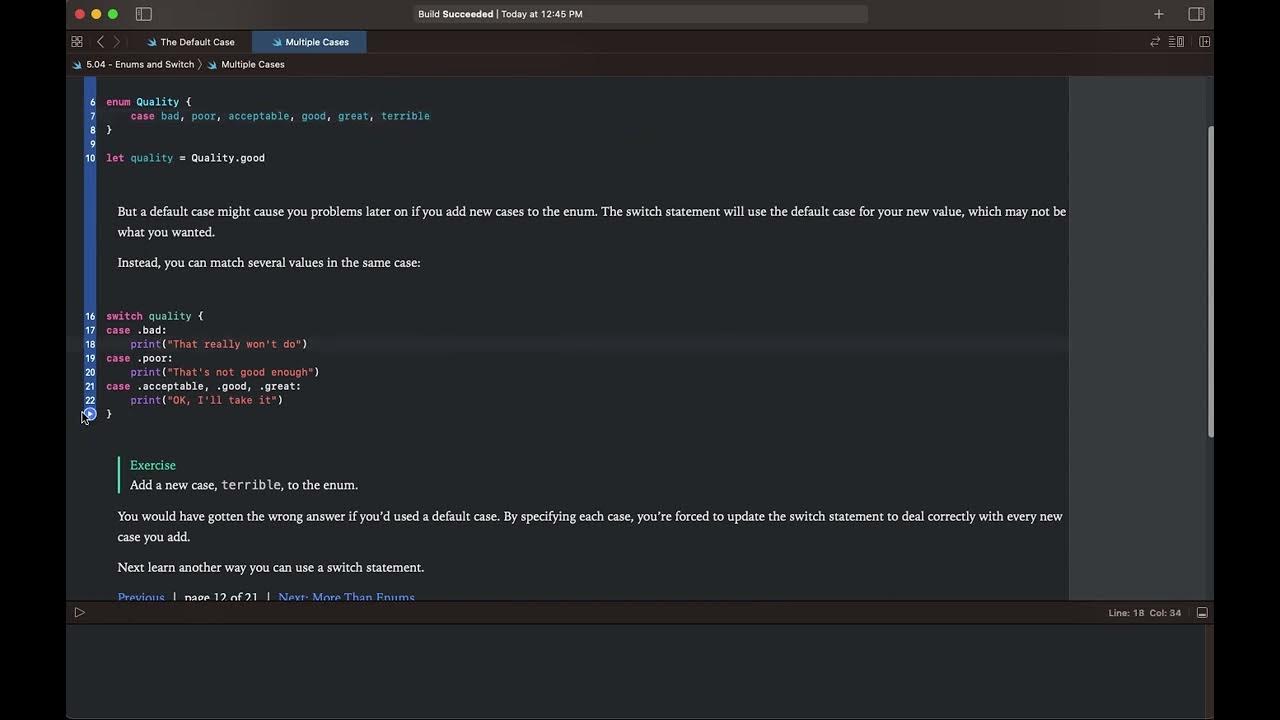Click the plus Library button
Image resolution: width=1280 pixels, height=720 pixels.
tap(1158, 14)
